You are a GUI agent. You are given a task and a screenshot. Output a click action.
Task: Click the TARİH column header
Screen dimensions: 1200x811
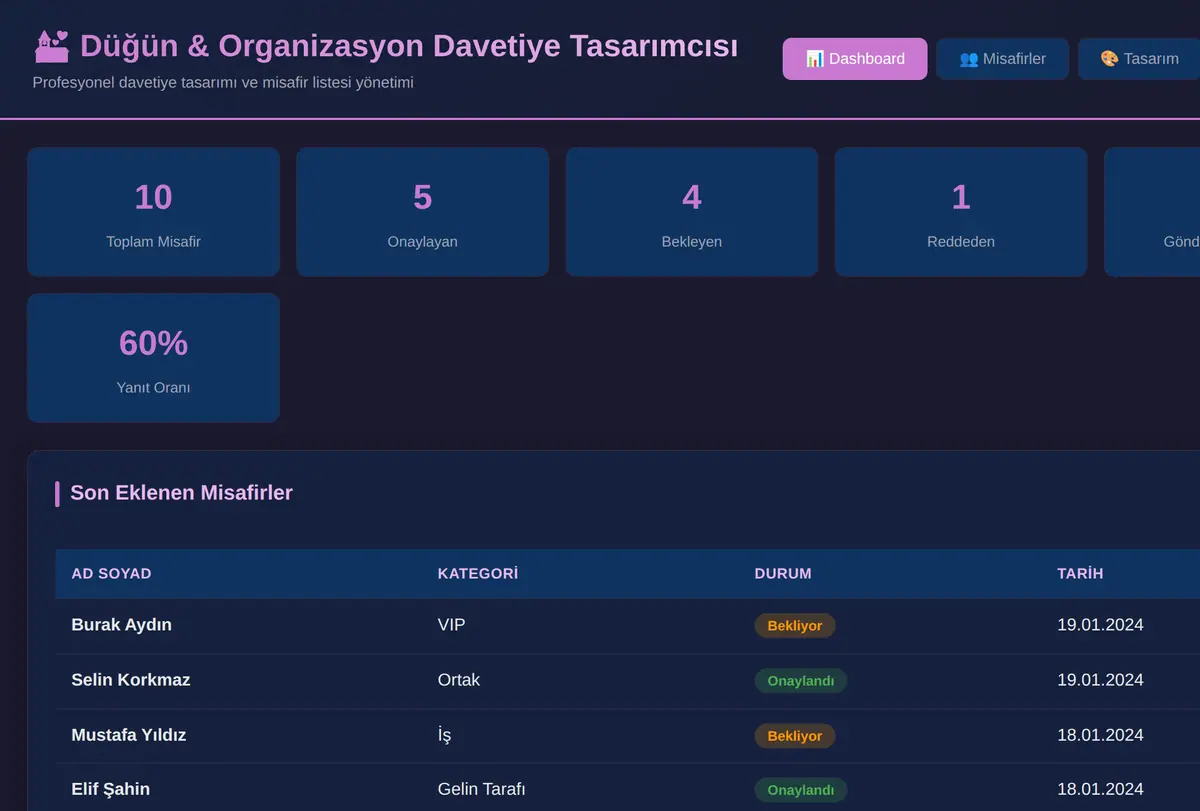pyautogui.click(x=1080, y=574)
